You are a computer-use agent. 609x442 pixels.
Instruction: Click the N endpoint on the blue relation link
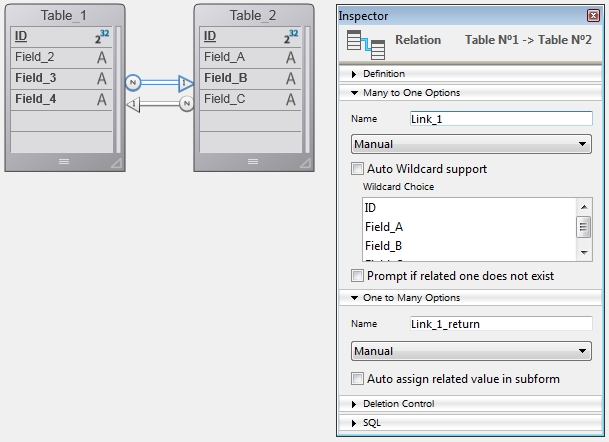[131, 82]
